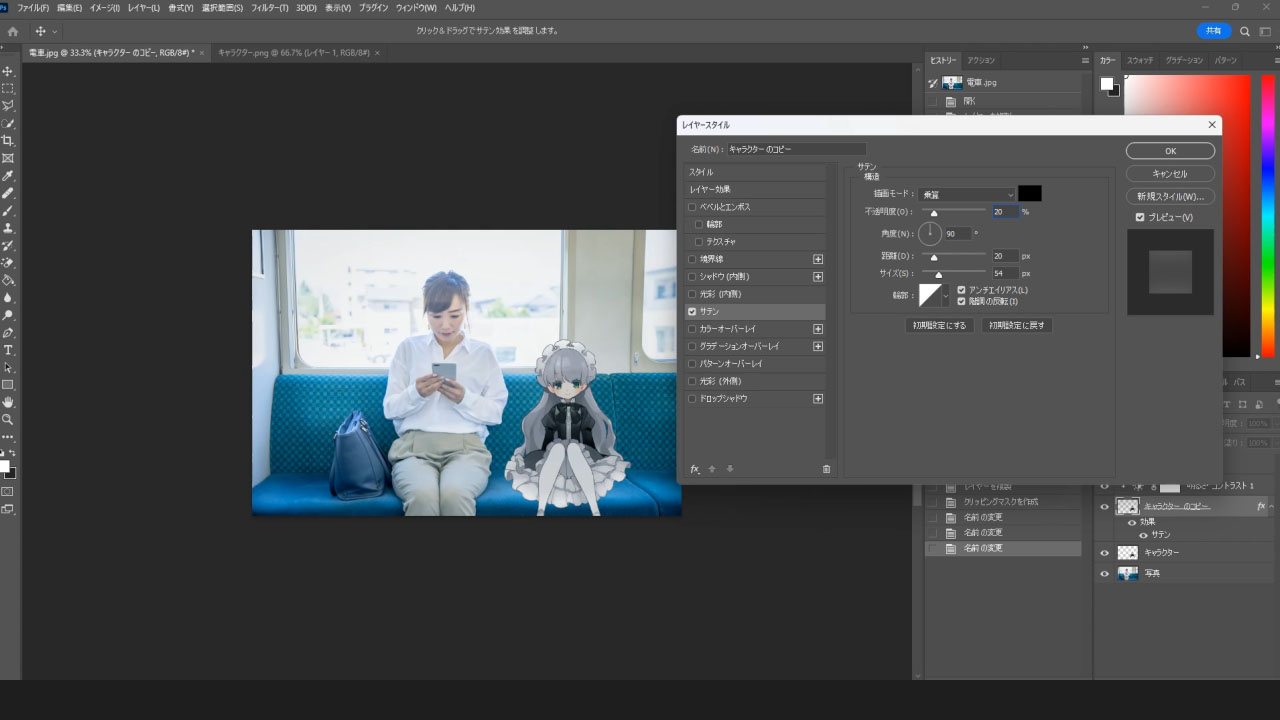The width and height of the screenshot is (1280, 720).
Task: Toggle Quick Mask mode icon
Action: coord(8,491)
